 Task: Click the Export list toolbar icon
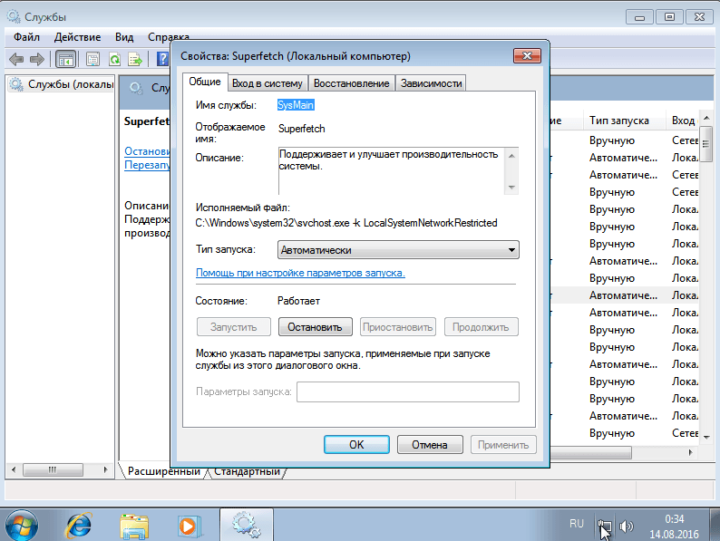[x=135, y=59]
